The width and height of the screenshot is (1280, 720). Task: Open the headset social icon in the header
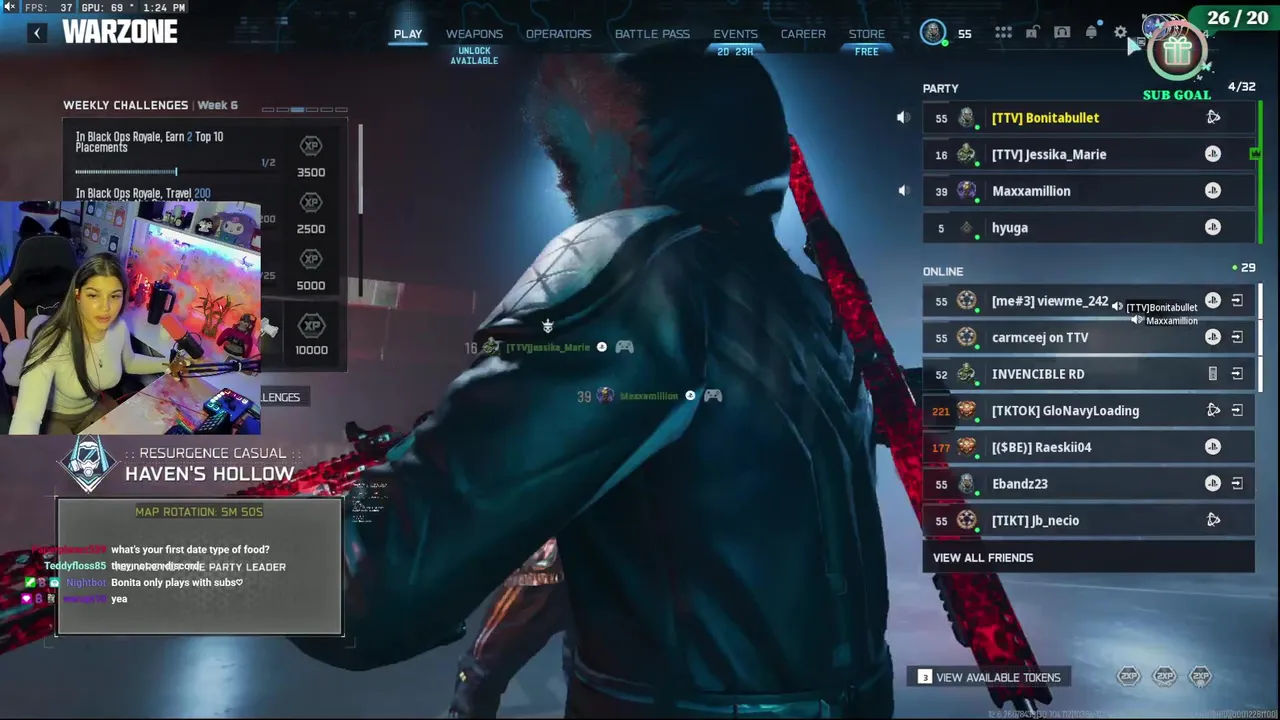pos(1062,32)
